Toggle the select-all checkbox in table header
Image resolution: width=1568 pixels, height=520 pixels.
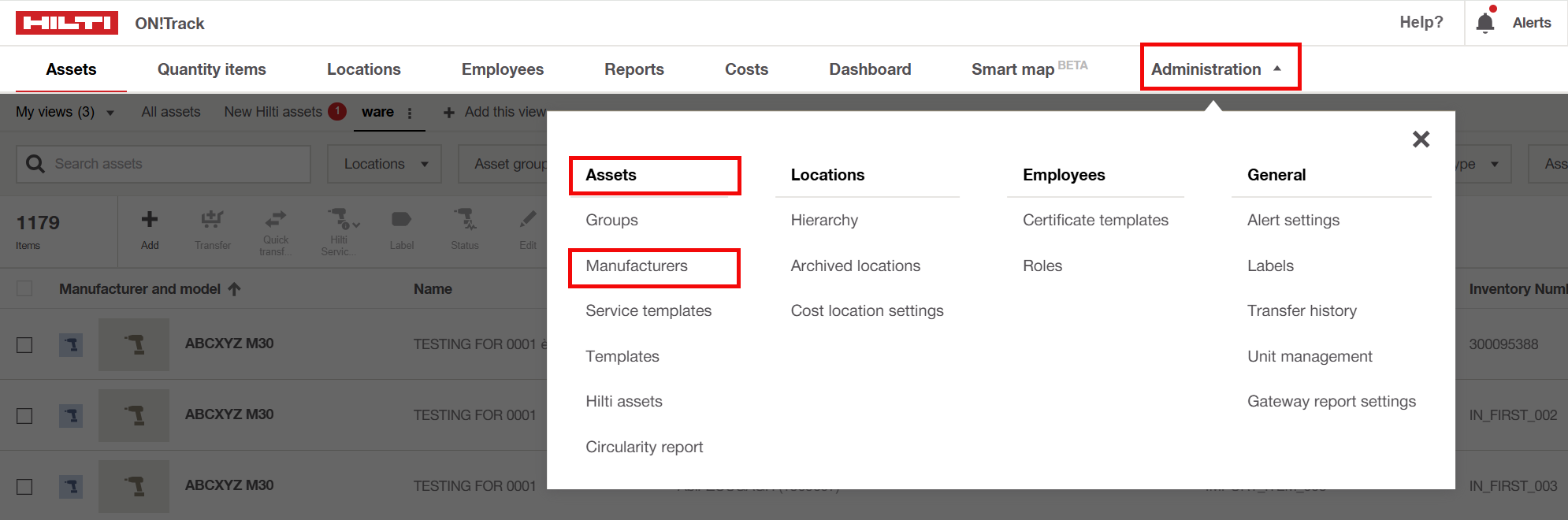tap(24, 289)
